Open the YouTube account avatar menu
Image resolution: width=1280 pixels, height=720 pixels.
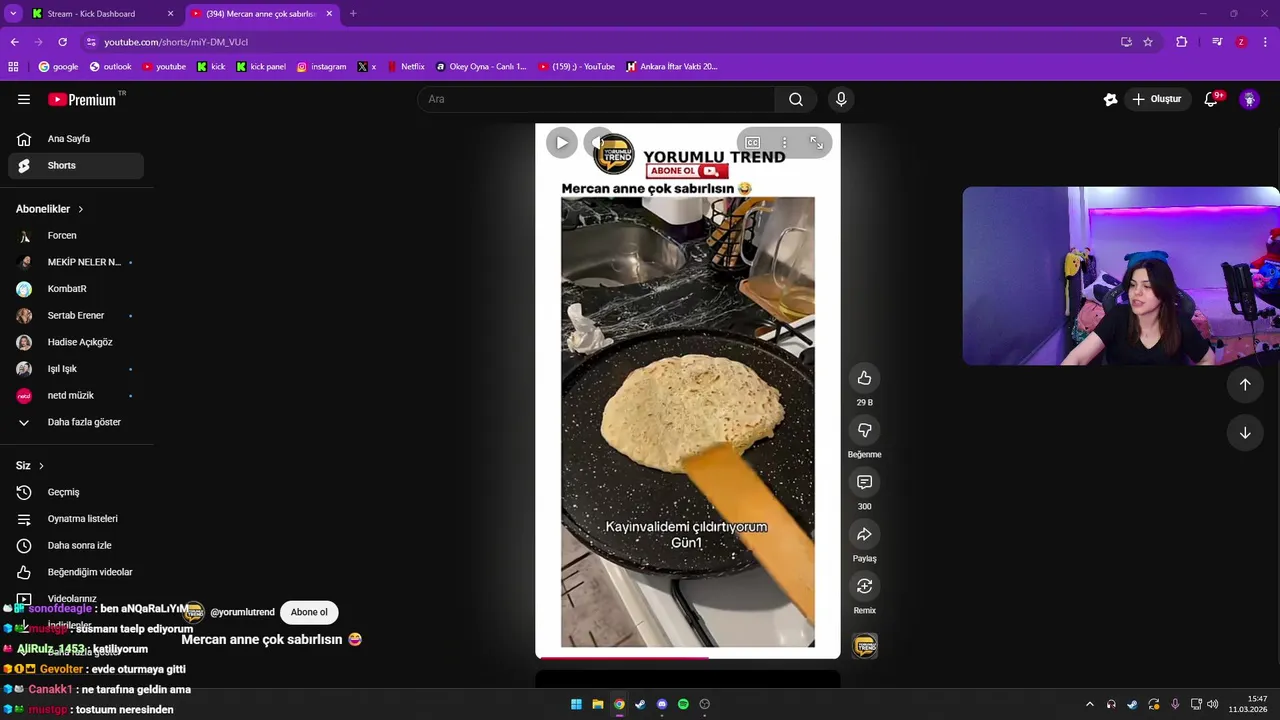tap(1249, 99)
